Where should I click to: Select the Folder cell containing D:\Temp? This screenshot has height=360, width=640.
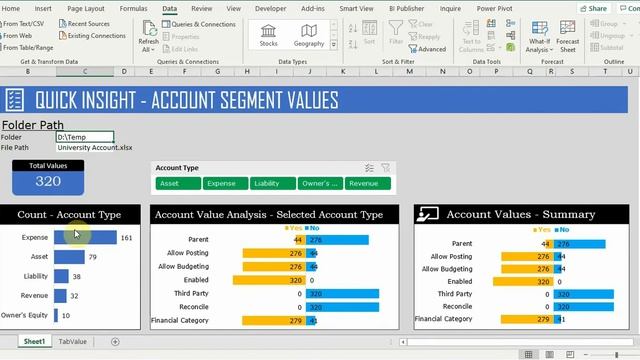tap(84, 137)
